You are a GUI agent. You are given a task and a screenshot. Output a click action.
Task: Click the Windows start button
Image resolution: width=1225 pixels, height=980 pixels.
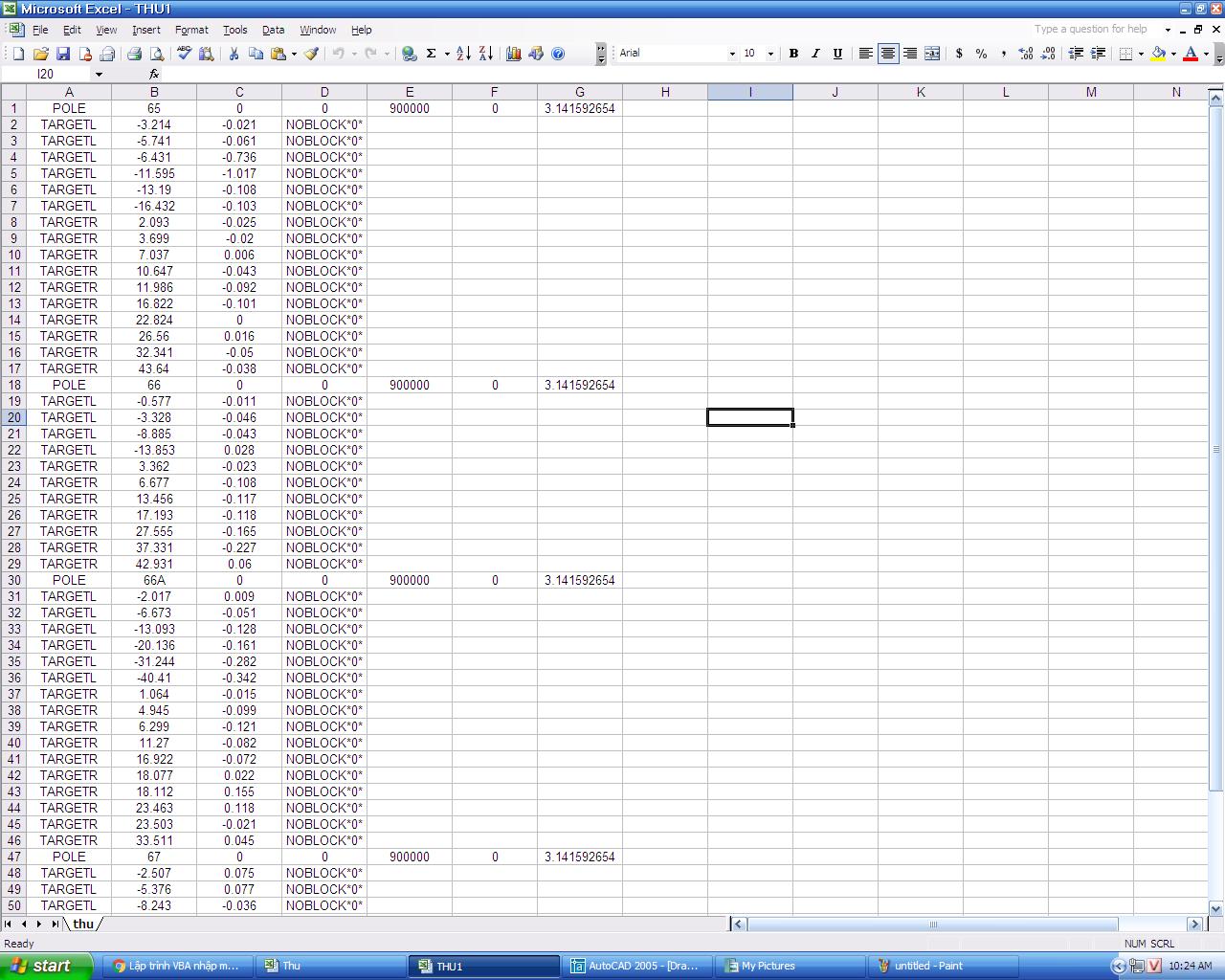[45, 966]
